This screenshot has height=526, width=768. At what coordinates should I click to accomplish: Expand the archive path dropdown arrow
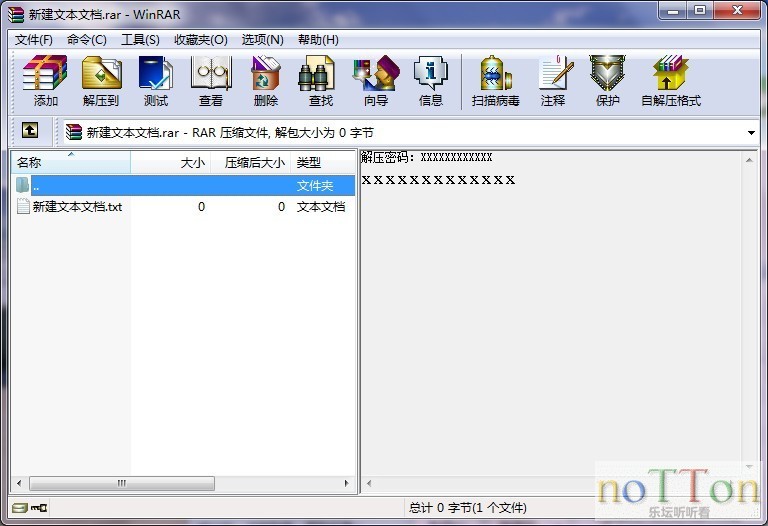pos(751,133)
